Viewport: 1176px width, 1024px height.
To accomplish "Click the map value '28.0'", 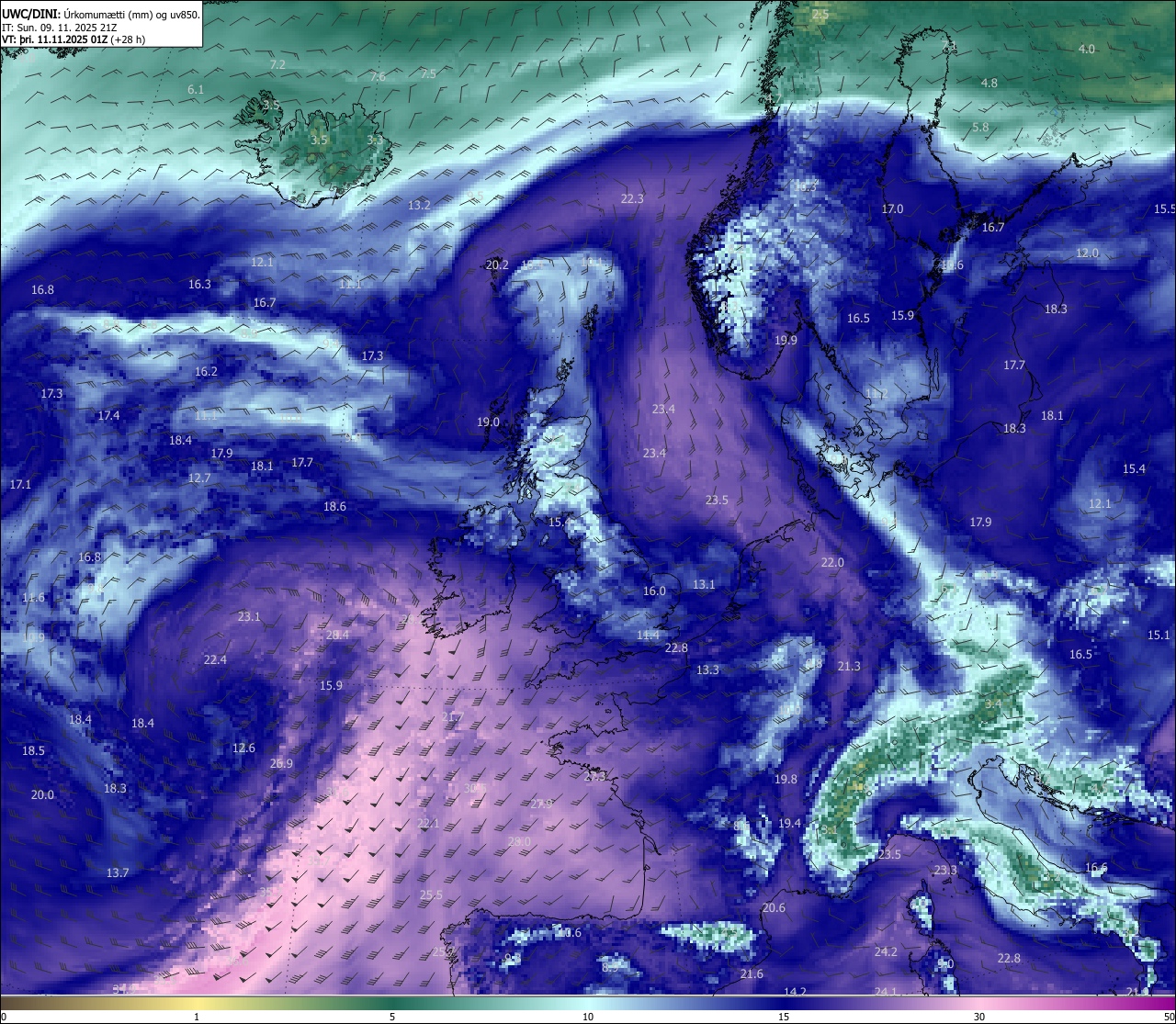I will 519,842.
